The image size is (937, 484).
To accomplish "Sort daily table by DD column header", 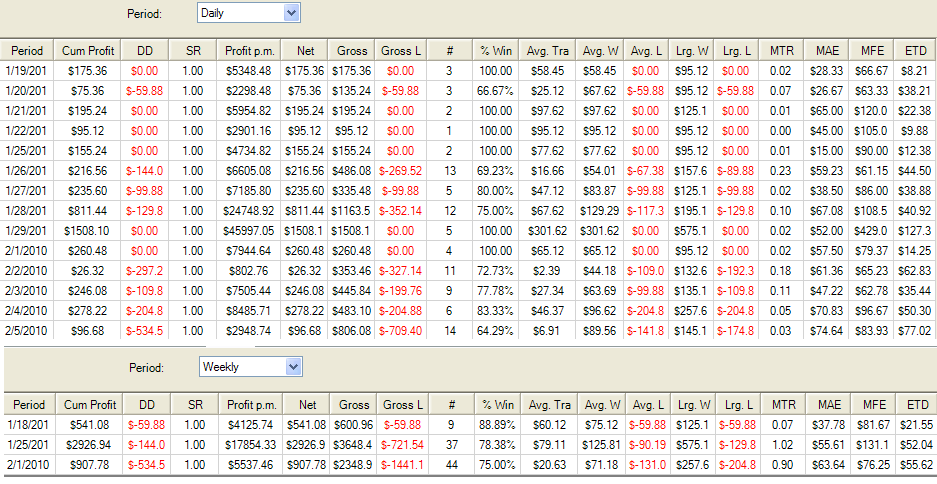I will point(145,51).
